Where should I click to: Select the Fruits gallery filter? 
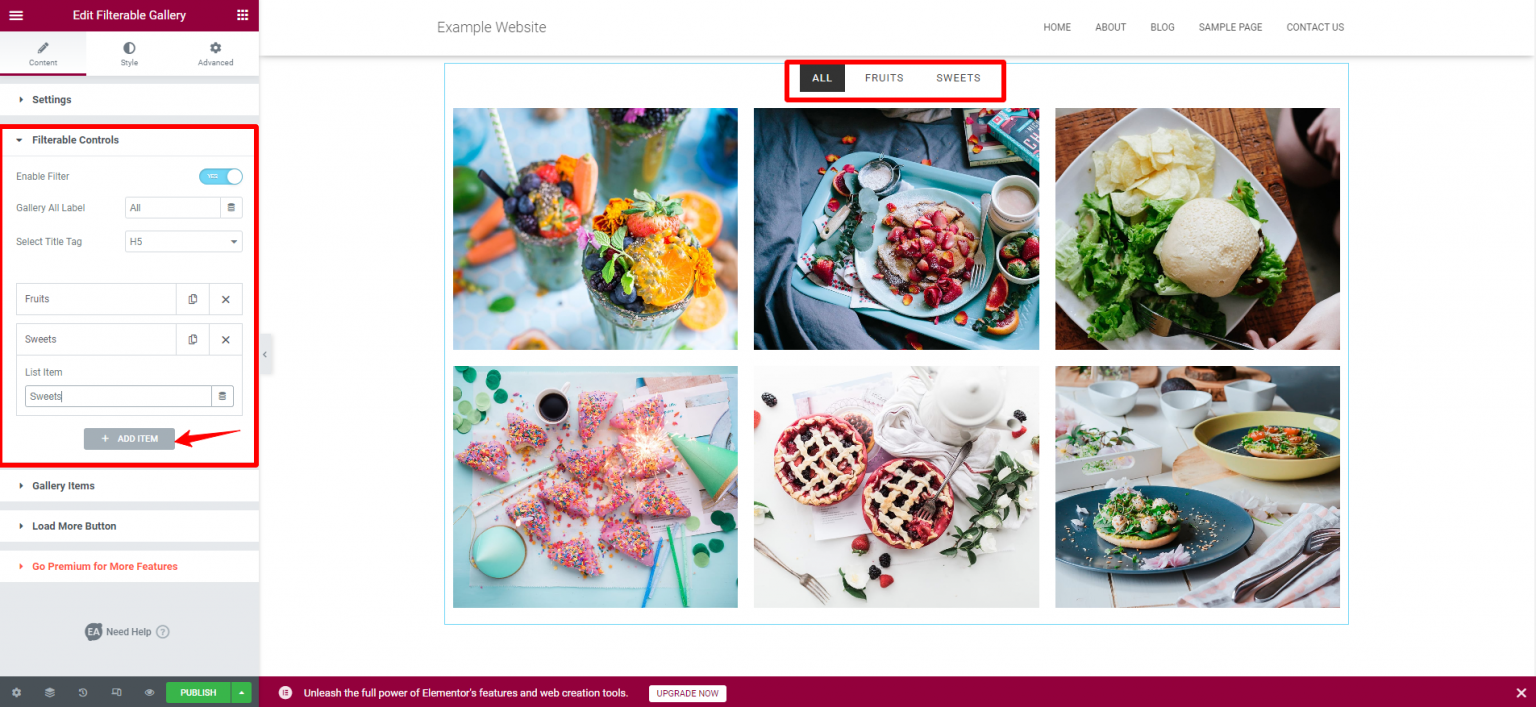(x=884, y=78)
